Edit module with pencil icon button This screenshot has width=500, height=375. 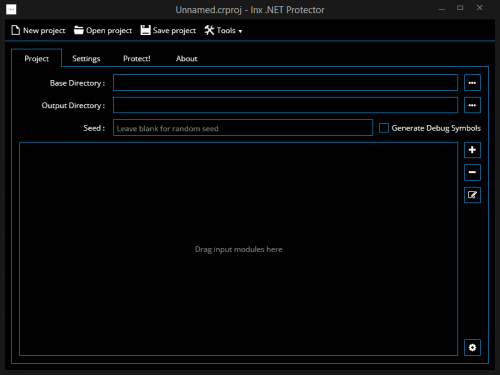point(472,195)
